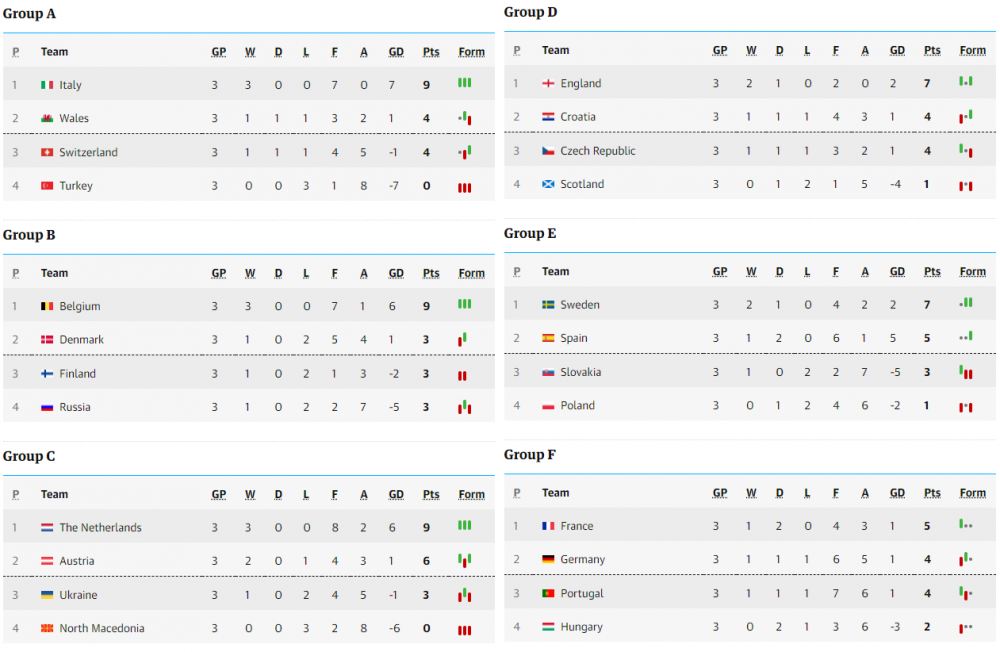Screen dimensions: 1000x652
Task: Click the Italy flag icon in Group A
Action: click(47, 85)
